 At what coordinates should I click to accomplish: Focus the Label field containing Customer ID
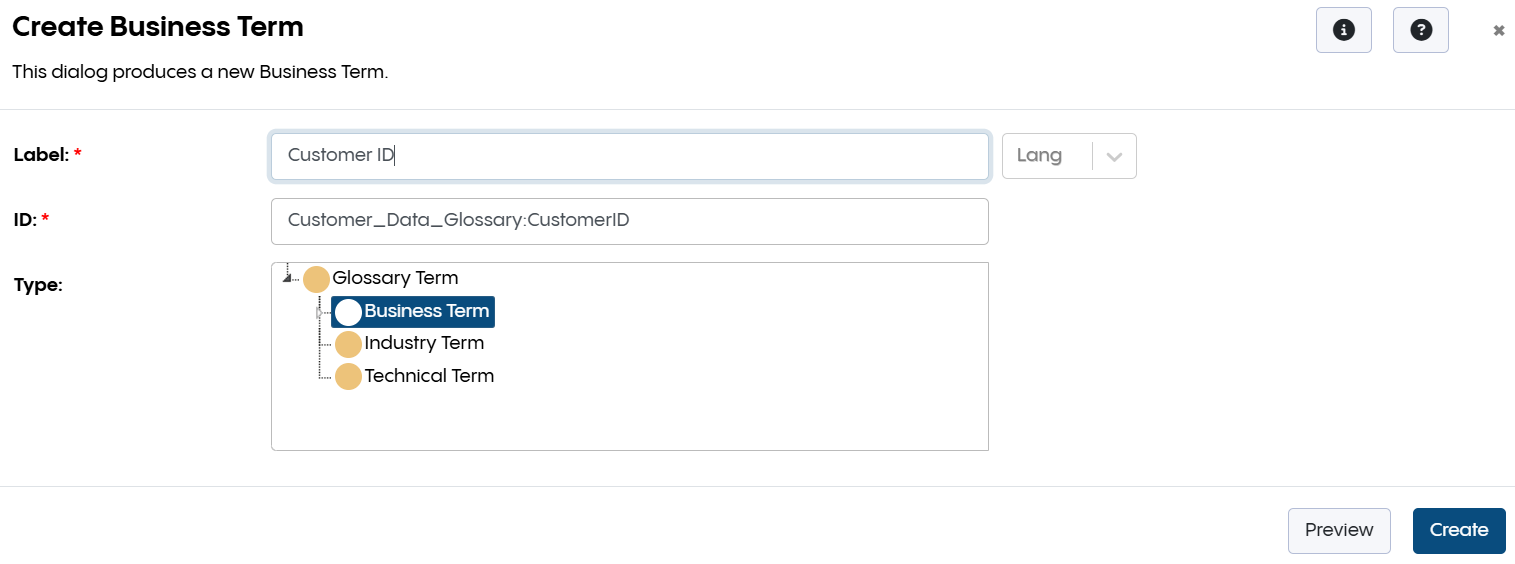(630, 156)
